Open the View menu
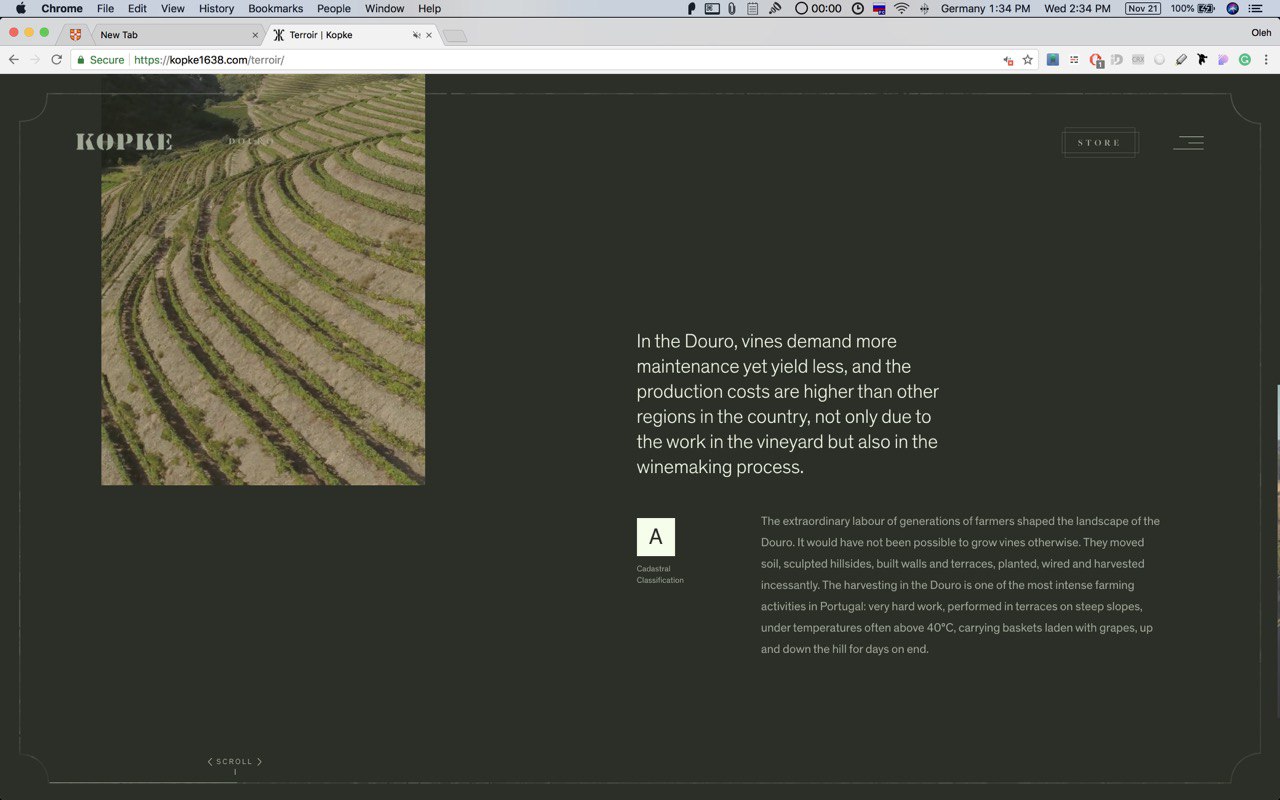Viewport: 1280px width, 800px height. (x=173, y=9)
